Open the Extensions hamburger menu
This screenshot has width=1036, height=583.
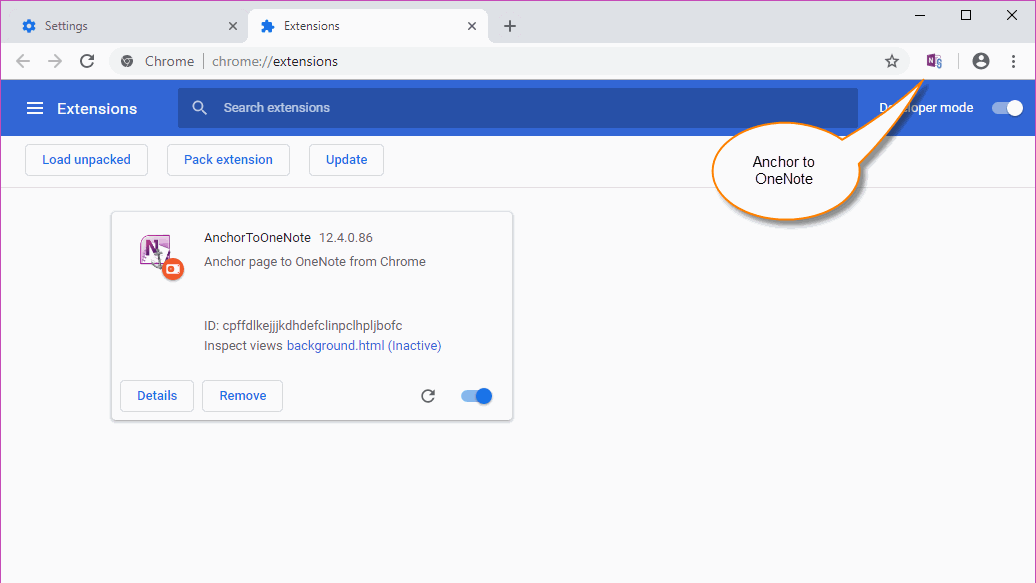pyautogui.click(x=35, y=108)
